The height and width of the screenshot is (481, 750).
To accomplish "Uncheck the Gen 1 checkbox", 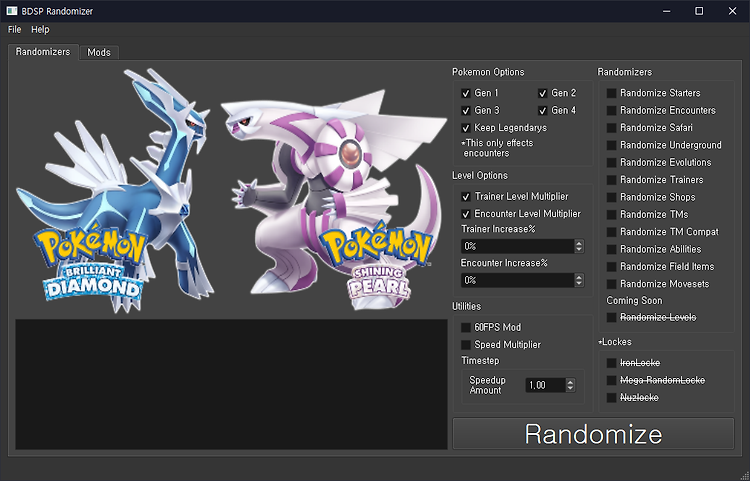I will pyautogui.click(x=466, y=93).
